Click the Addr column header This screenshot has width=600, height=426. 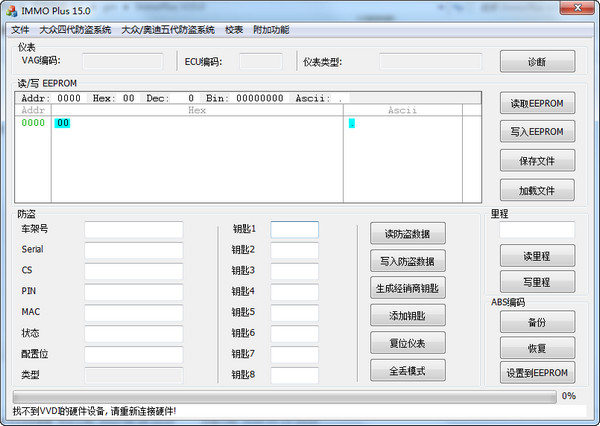point(33,110)
